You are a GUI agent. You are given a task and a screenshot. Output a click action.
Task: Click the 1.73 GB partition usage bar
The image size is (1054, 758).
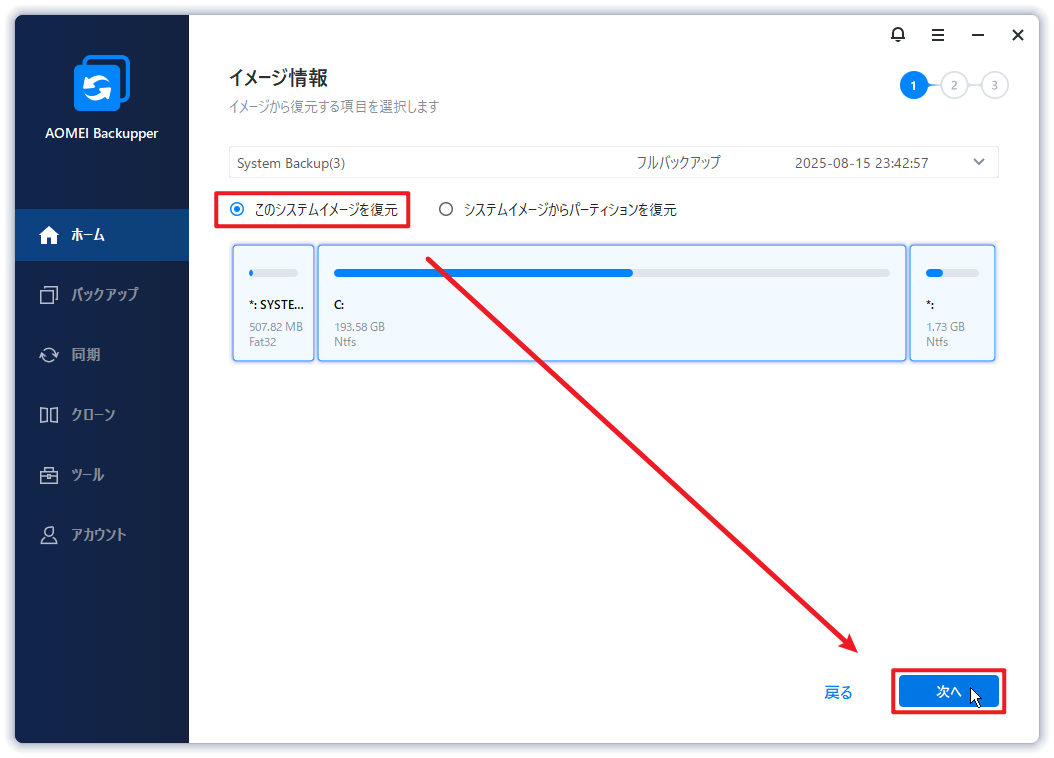[952, 273]
